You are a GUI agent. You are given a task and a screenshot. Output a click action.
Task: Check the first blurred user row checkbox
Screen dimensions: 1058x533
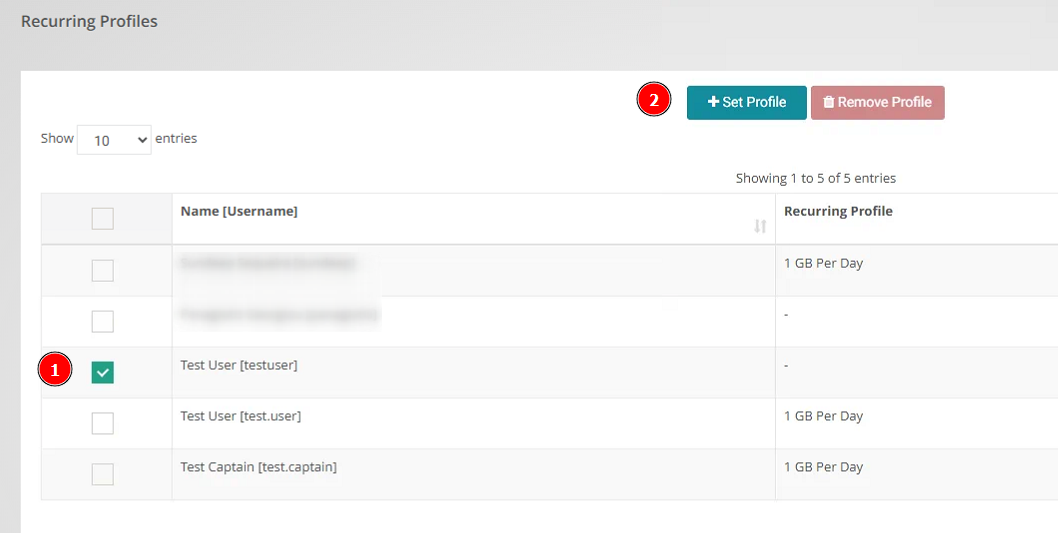point(103,271)
